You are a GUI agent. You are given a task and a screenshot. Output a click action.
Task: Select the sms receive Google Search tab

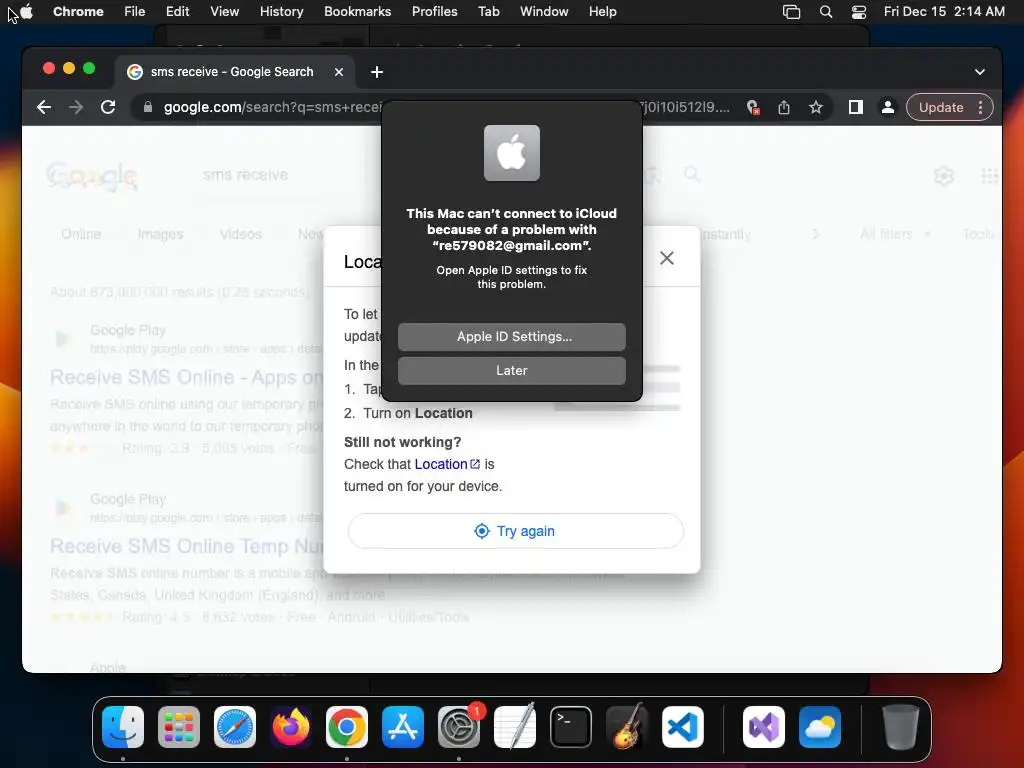[x=235, y=72]
